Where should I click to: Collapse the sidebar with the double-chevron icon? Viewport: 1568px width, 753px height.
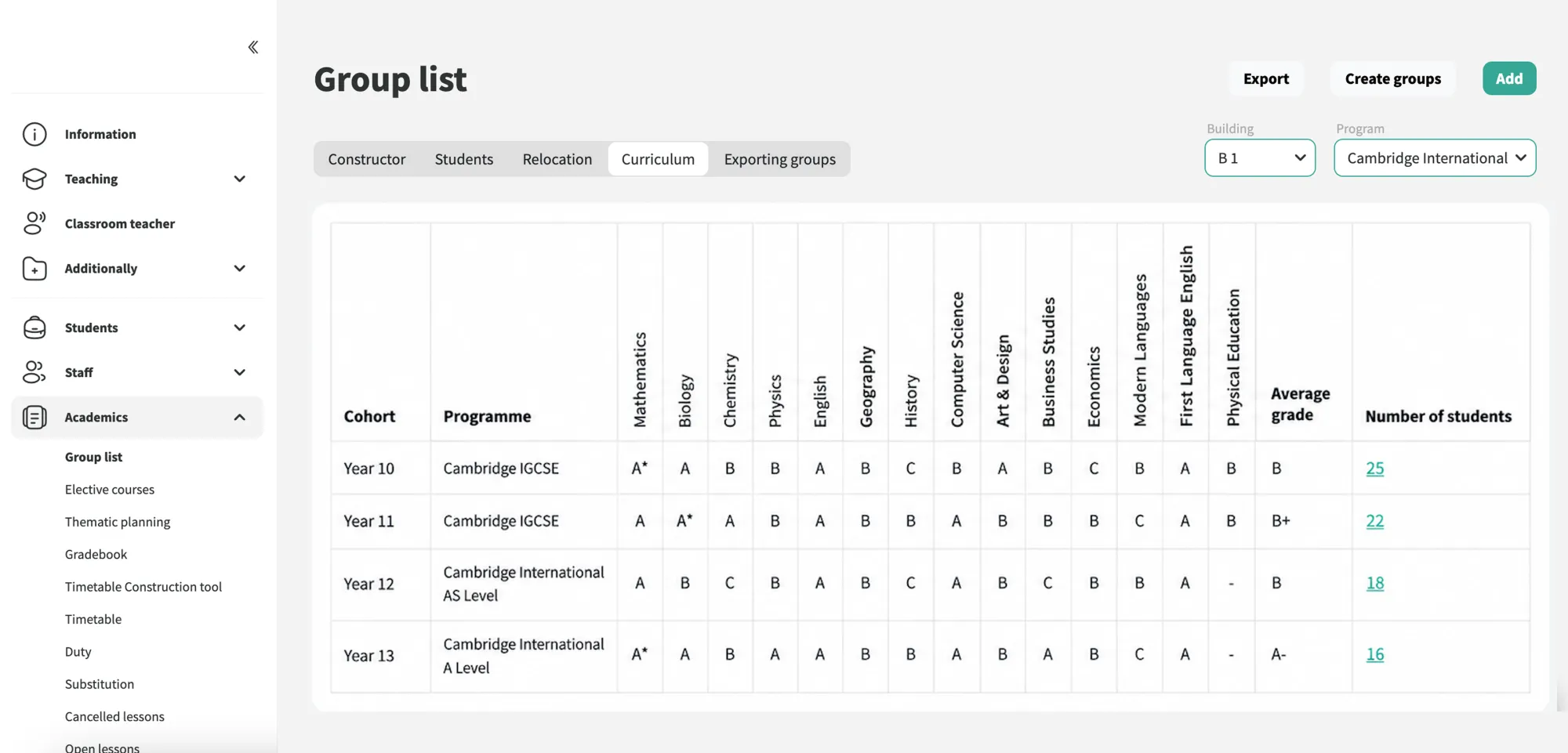pyautogui.click(x=253, y=47)
